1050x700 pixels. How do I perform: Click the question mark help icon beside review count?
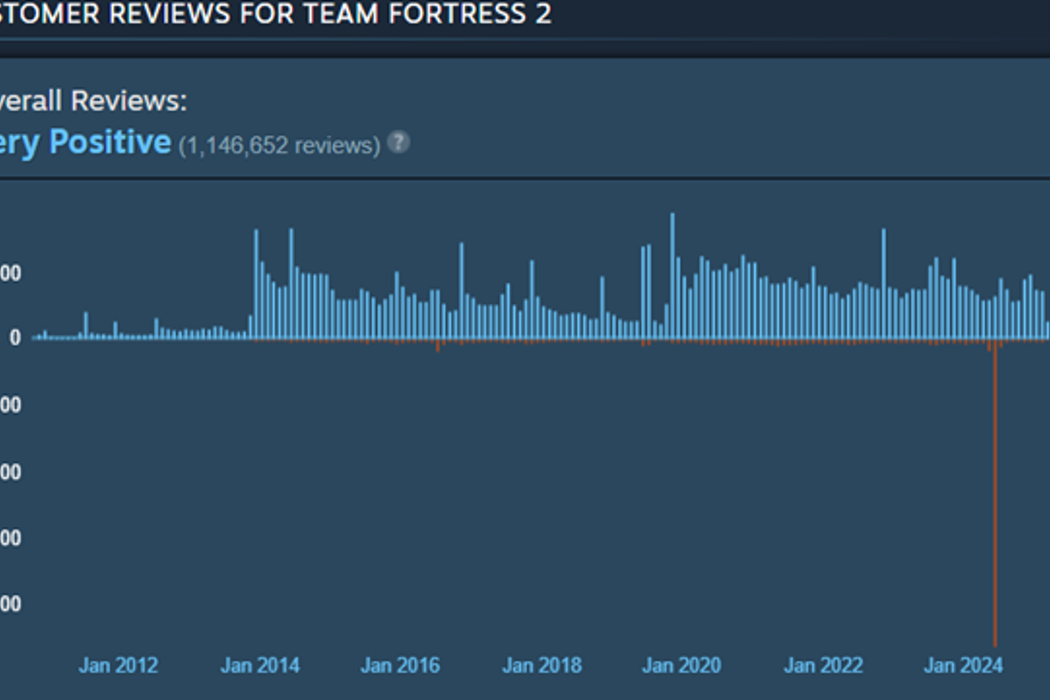tap(398, 142)
